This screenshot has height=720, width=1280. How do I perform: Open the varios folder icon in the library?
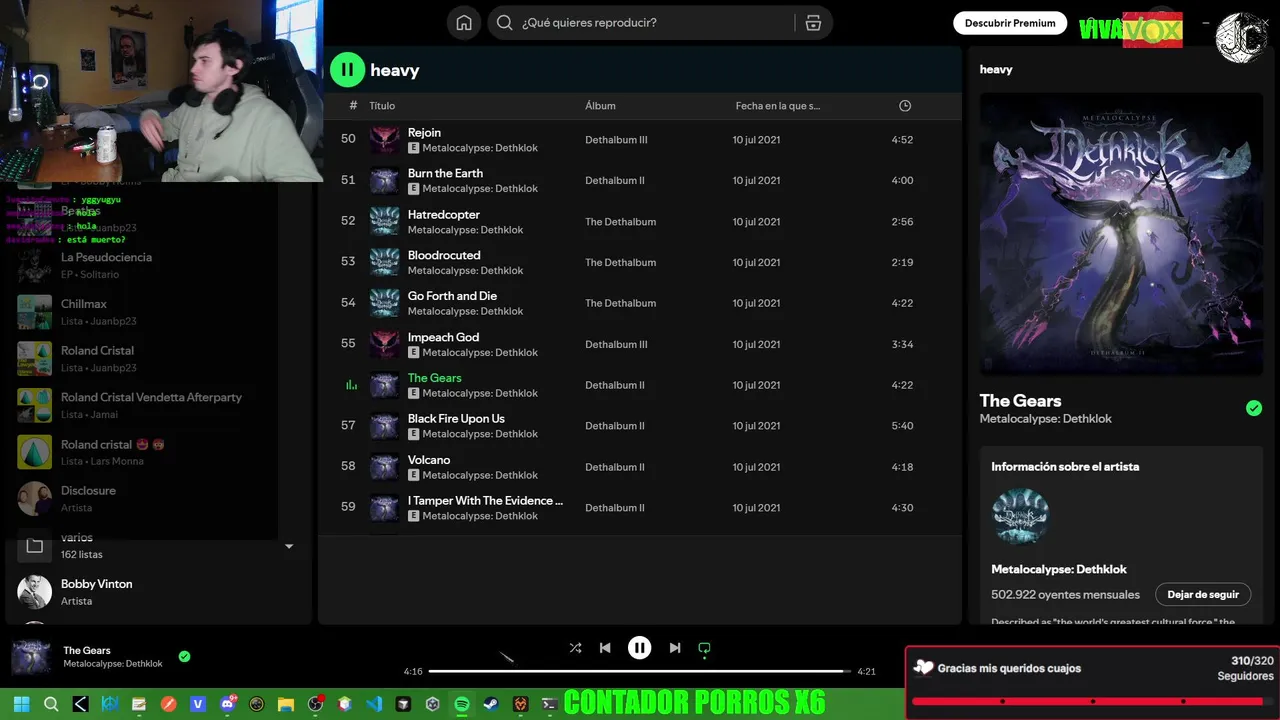[34, 546]
